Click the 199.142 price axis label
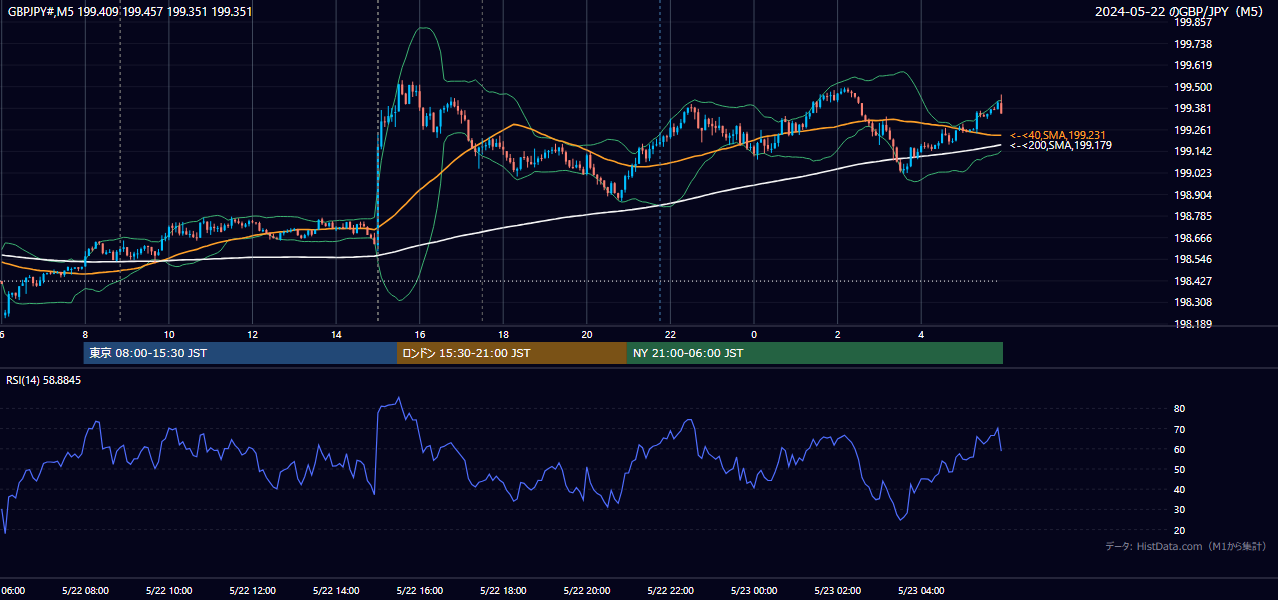The height and width of the screenshot is (600, 1278). coord(1192,151)
